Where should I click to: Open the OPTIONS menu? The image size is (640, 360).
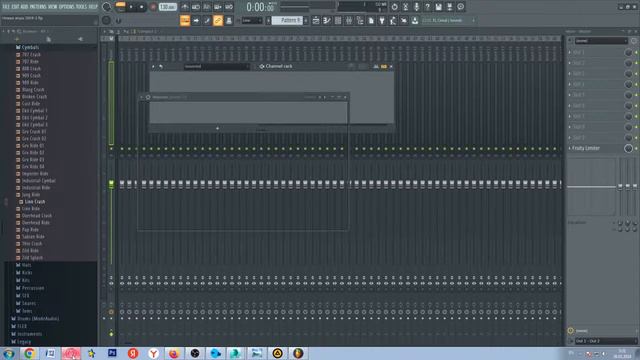click(x=67, y=7)
